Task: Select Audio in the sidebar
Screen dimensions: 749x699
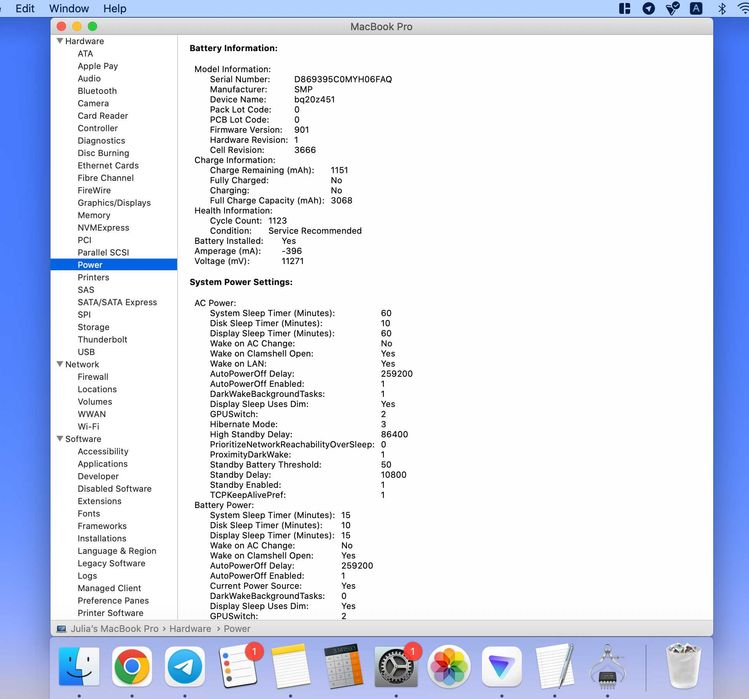Action: (x=89, y=78)
